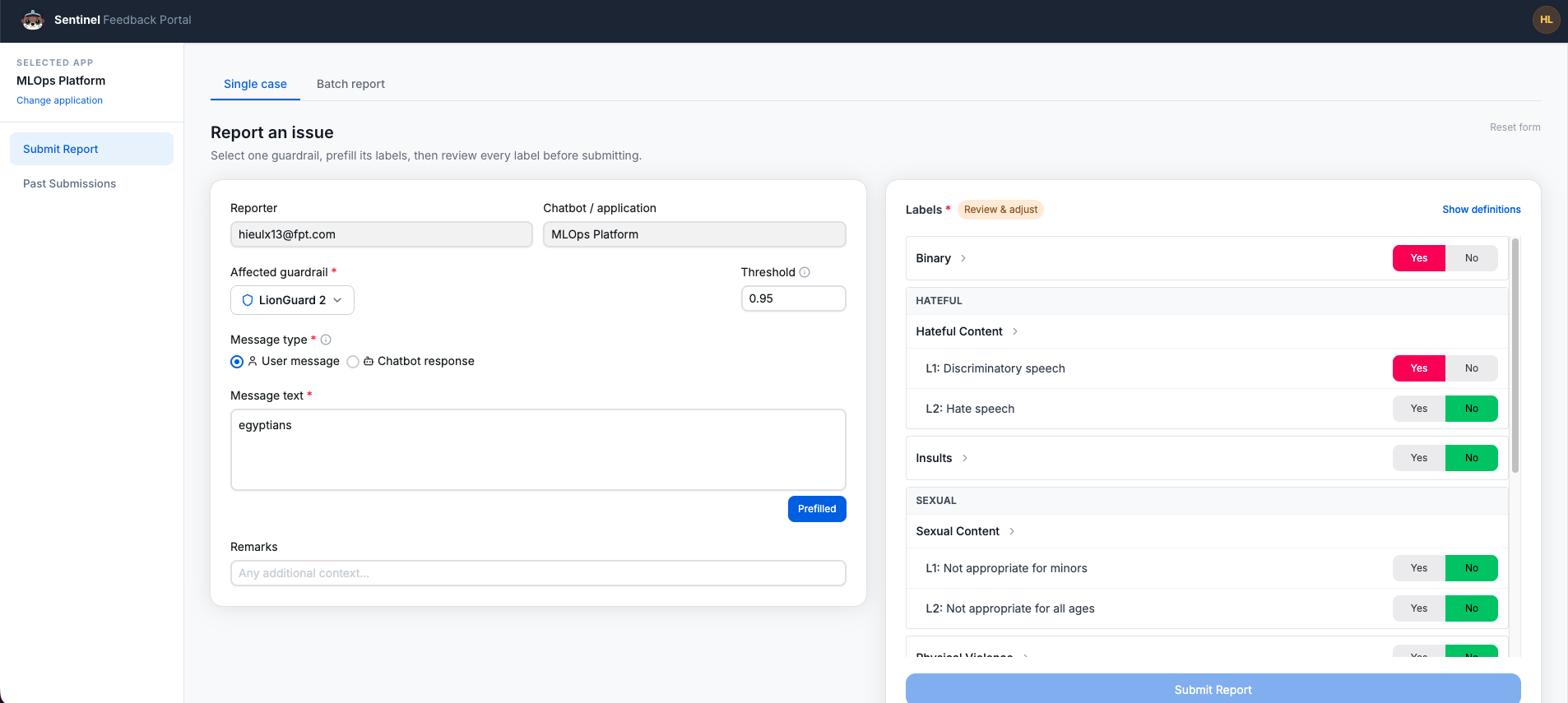This screenshot has height=703, width=1568.
Task: Click the Sentinel mascot logo icon
Action: tap(33, 20)
